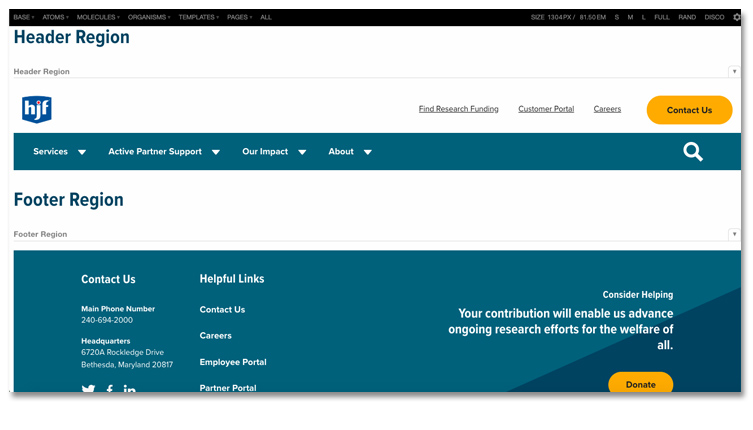The image size is (753, 430).
Task: Open the PAGES menu
Action: tap(239, 17)
